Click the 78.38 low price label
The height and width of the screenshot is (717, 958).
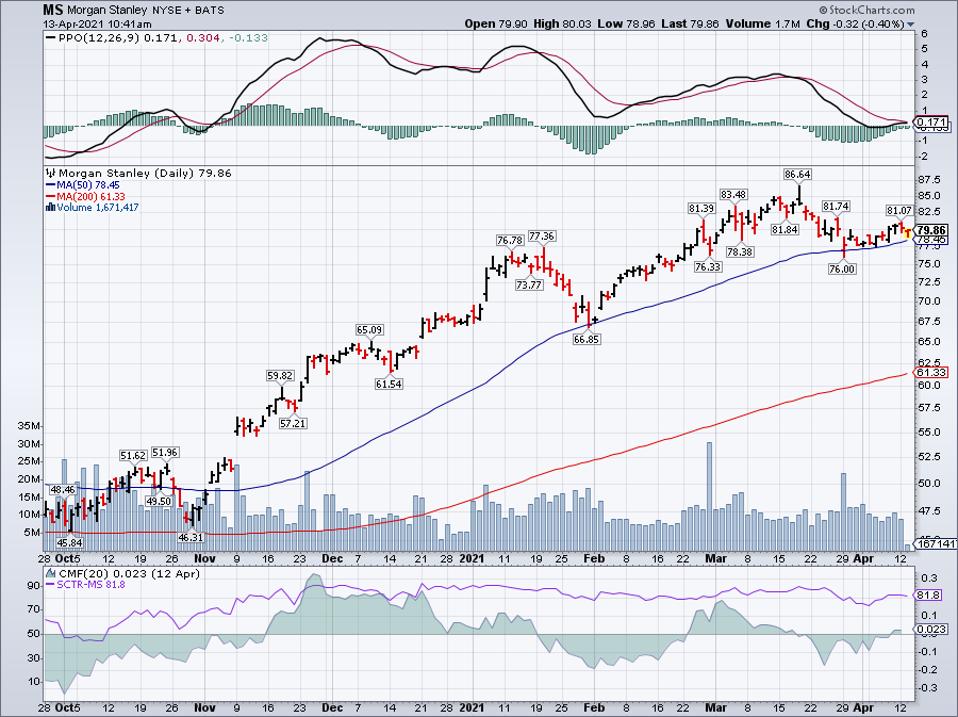click(x=739, y=252)
